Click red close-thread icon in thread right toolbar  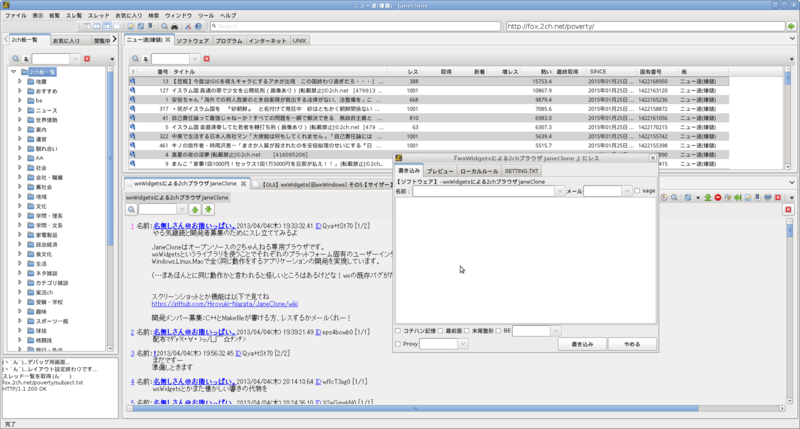pyautogui.click(x=778, y=197)
